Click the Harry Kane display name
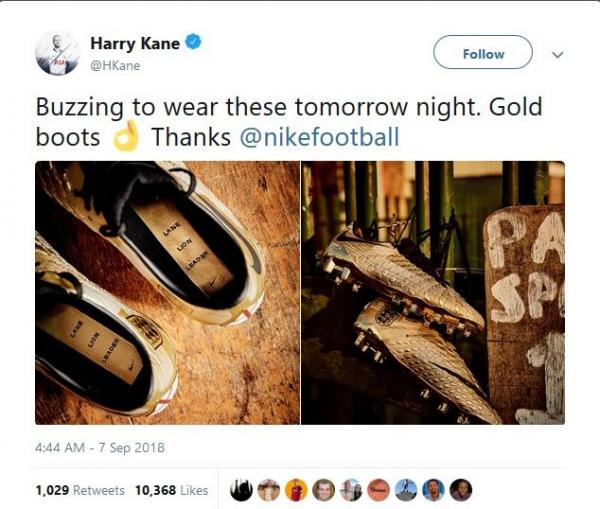 [x=136, y=43]
